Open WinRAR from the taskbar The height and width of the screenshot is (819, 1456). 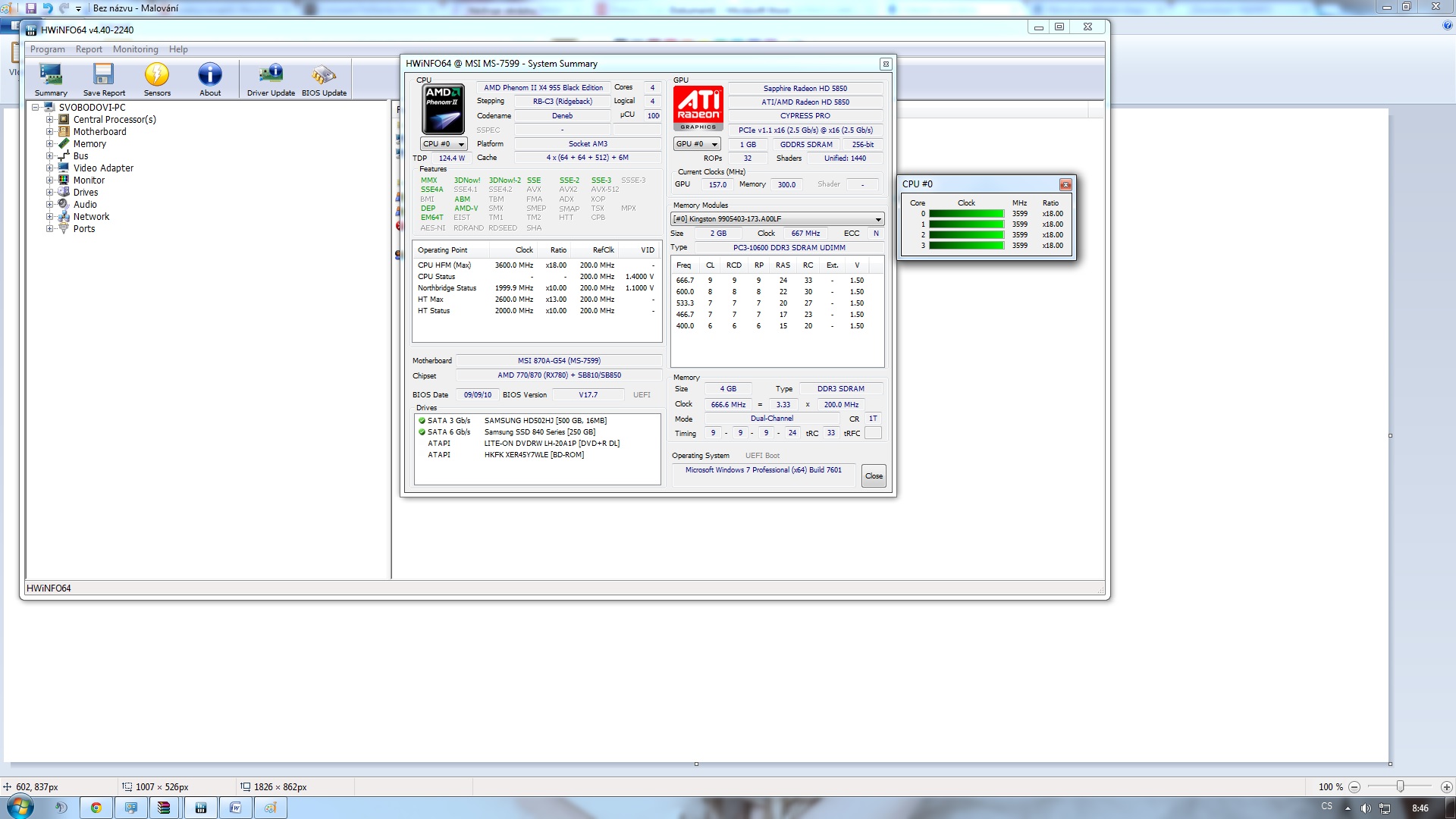coord(164,808)
